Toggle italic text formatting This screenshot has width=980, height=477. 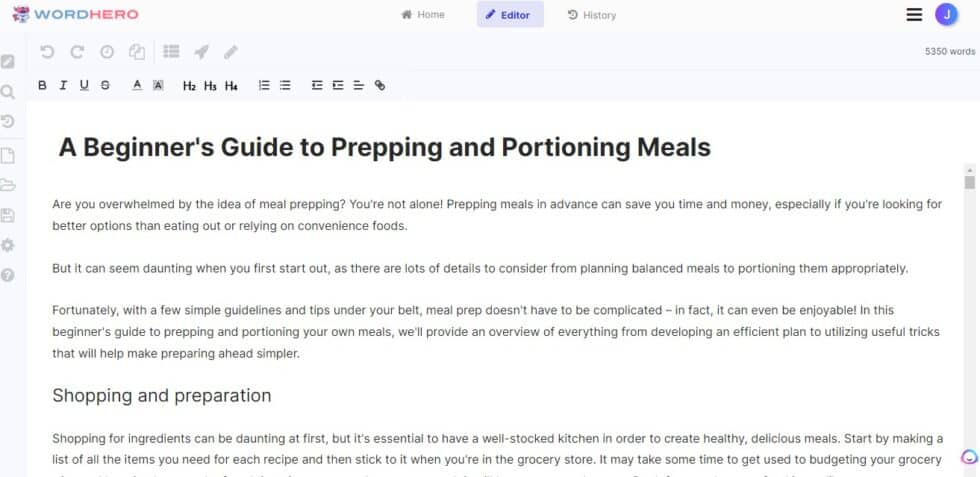point(63,86)
